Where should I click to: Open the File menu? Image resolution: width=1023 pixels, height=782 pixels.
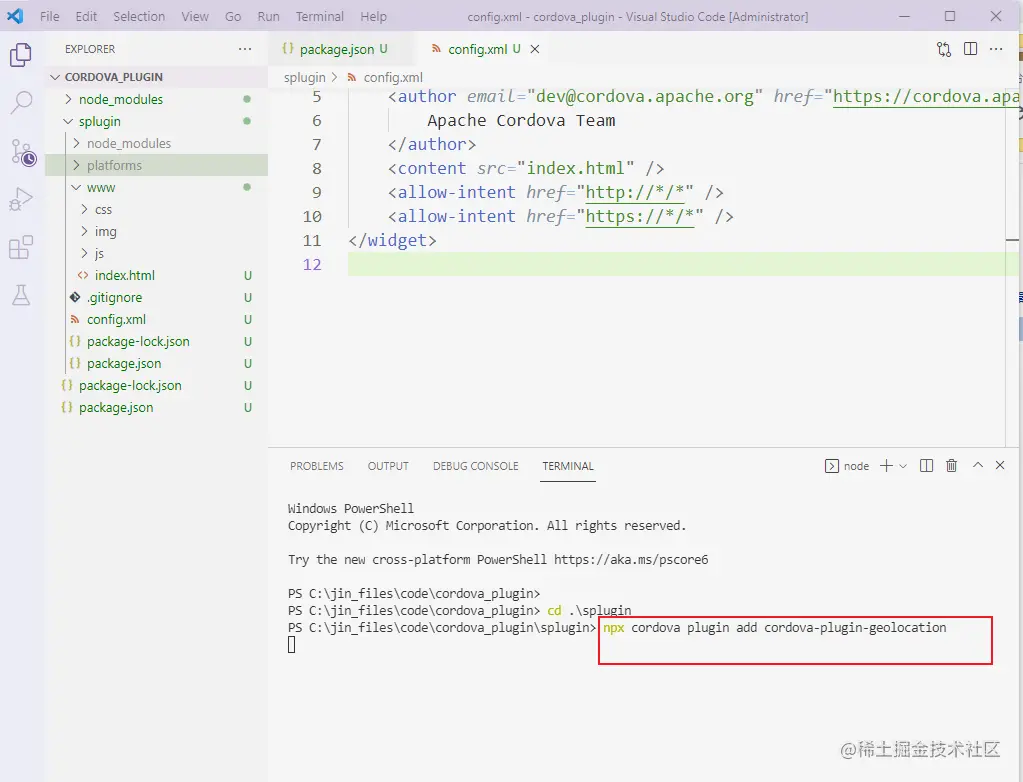tap(50, 16)
